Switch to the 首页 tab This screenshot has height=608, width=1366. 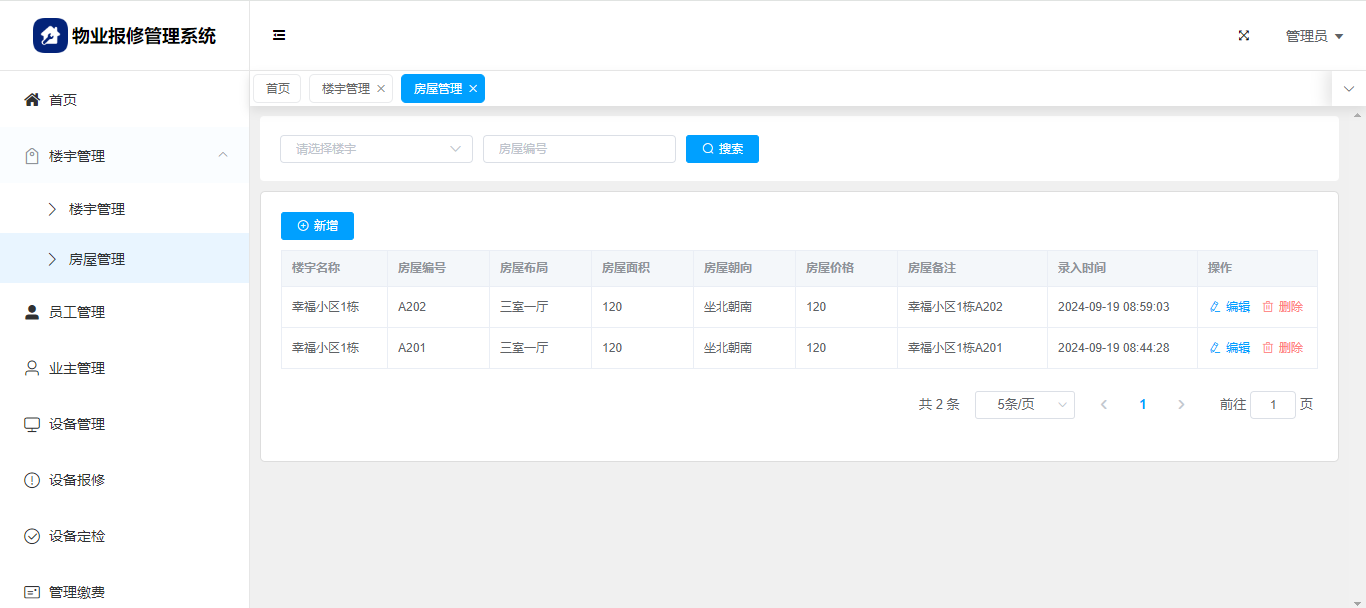[277, 89]
